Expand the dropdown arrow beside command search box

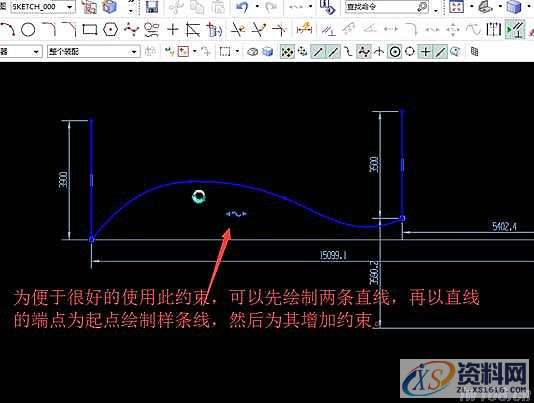point(436,11)
